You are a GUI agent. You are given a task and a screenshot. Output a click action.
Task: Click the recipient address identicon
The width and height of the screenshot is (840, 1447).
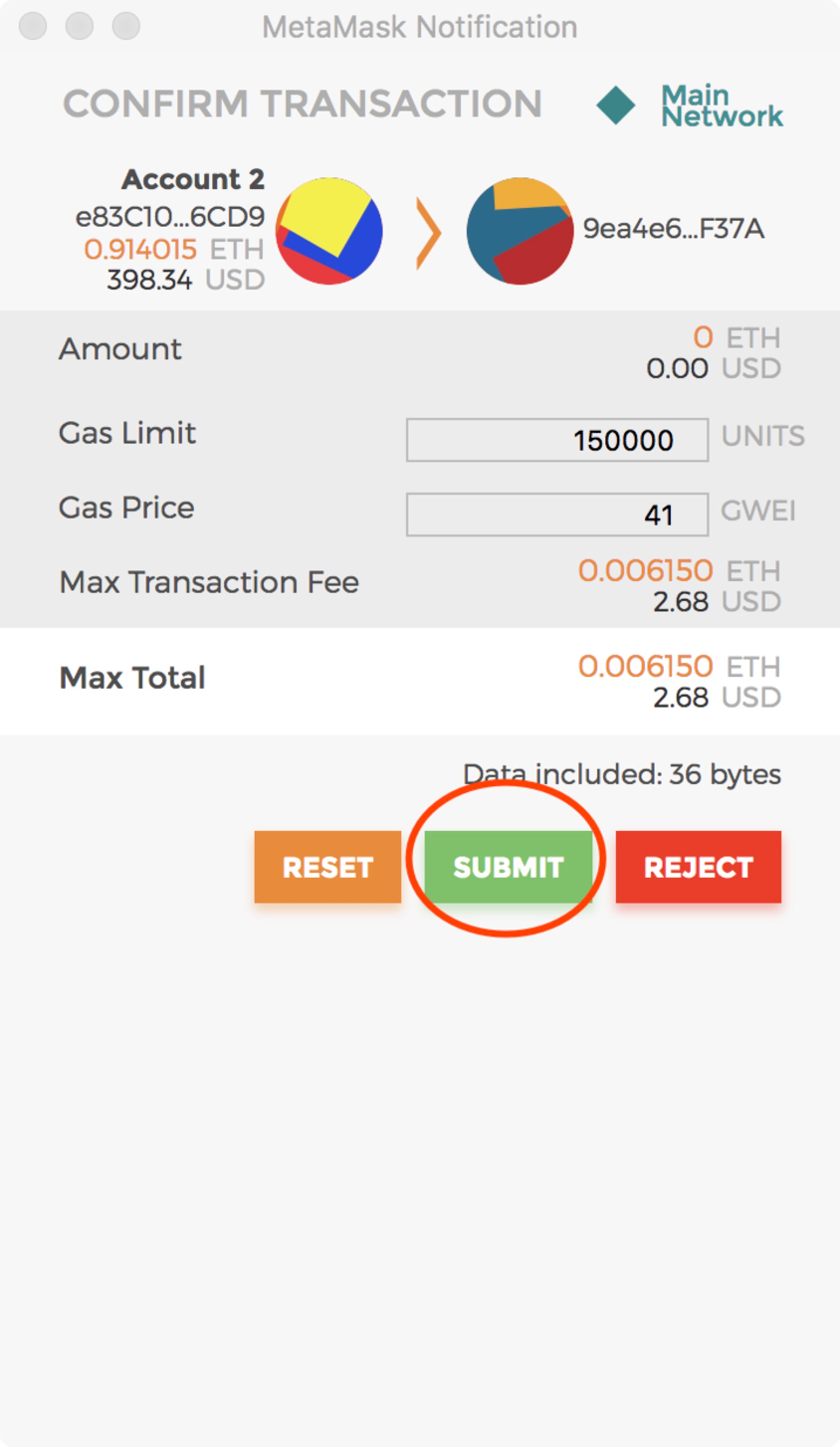520,231
